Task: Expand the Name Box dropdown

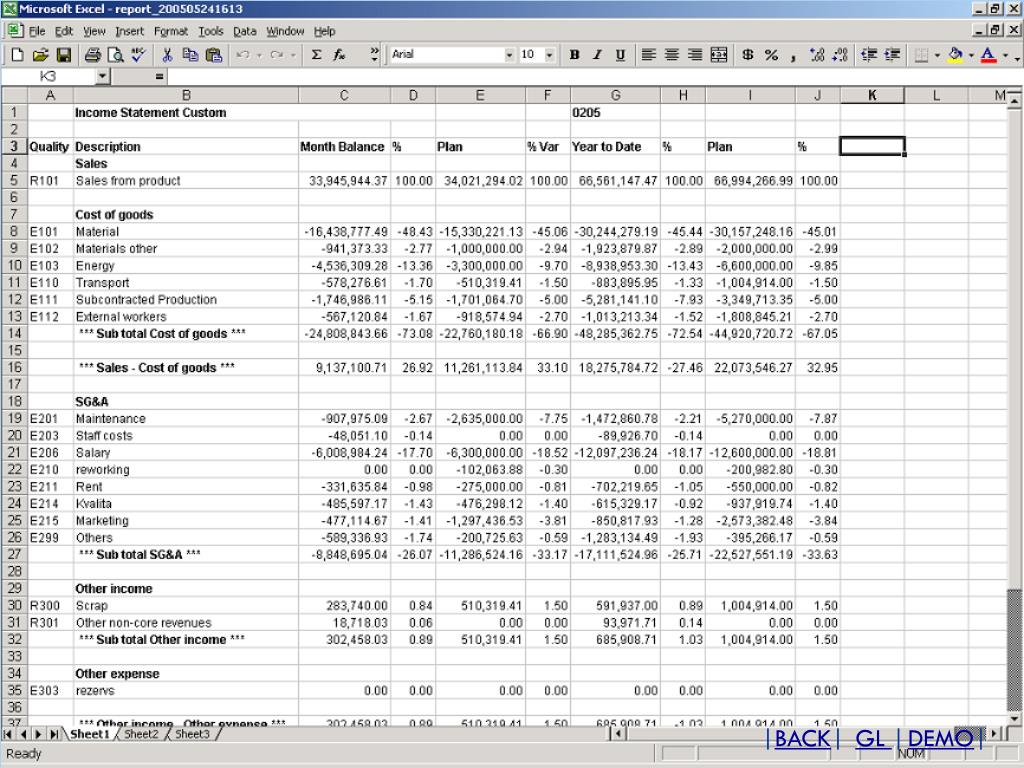Action: pos(103,77)
